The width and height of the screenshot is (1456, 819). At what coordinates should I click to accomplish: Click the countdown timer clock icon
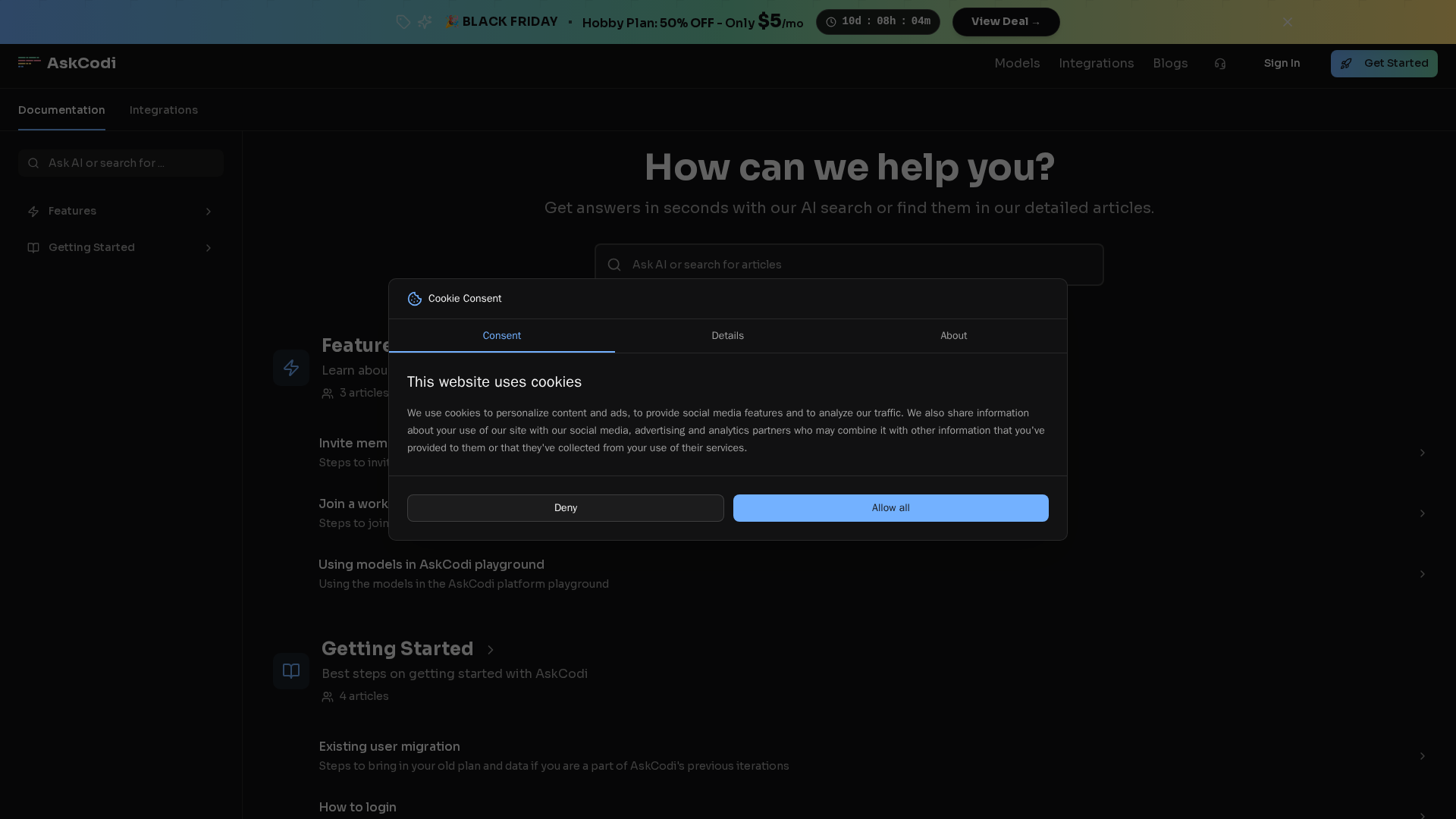(x=831, y=22)
